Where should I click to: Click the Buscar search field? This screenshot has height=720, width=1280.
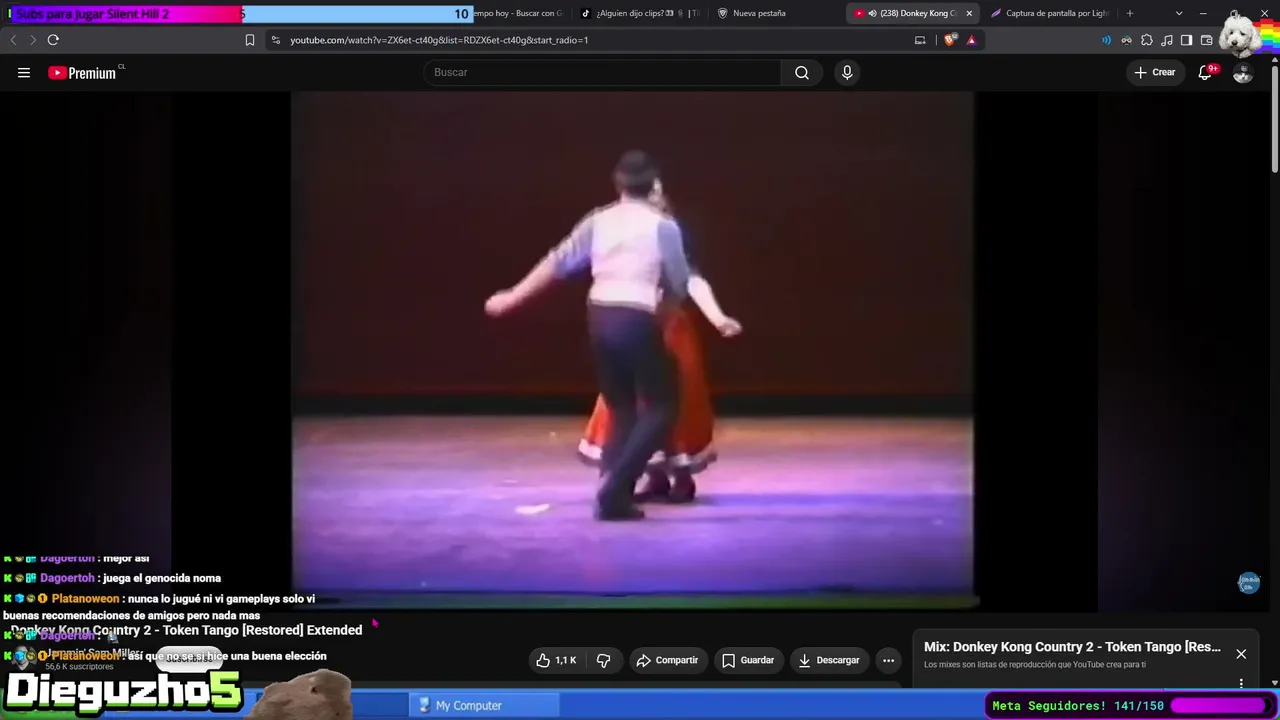point(602,72)
